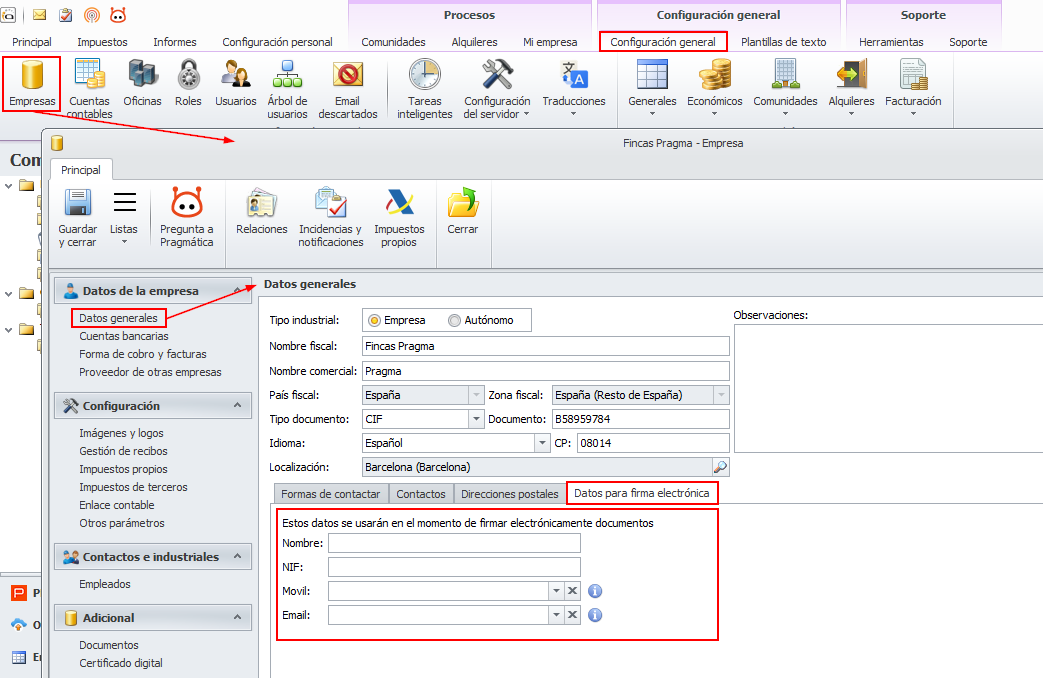Open Enlace contable option
Viewport: 1043px width, 678px height.
pos(116,505)
